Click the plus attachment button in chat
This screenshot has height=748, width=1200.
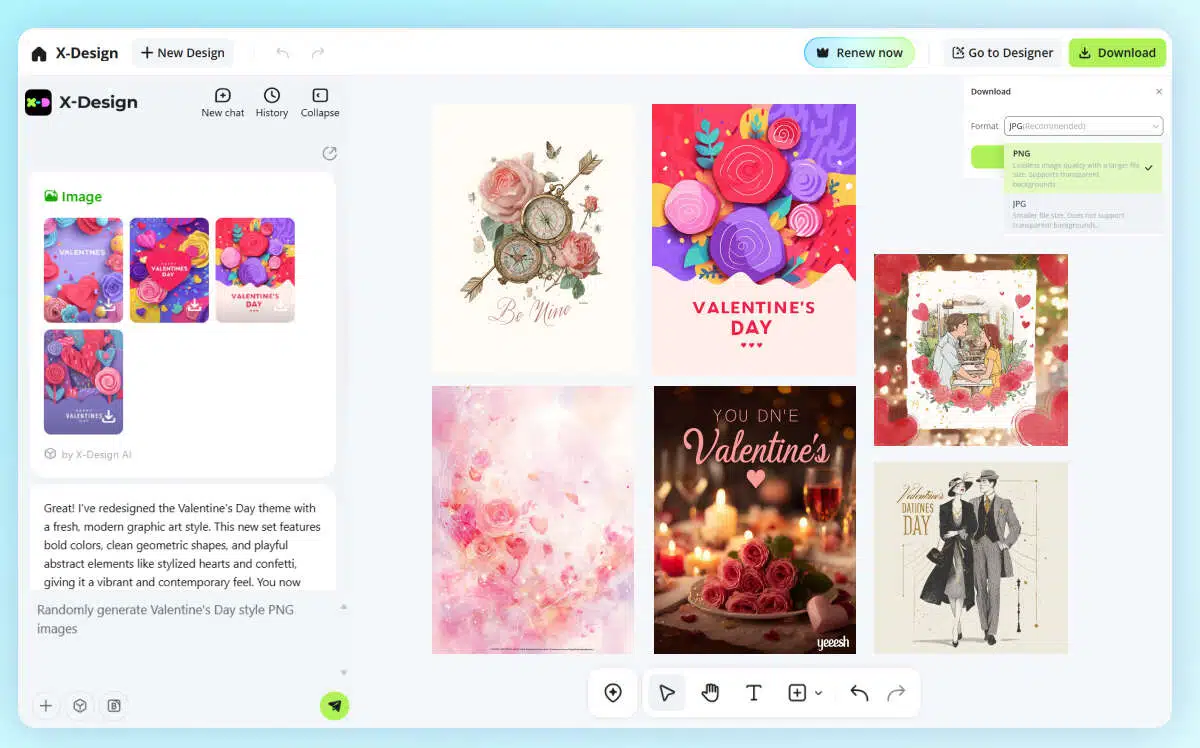[45, 706]
